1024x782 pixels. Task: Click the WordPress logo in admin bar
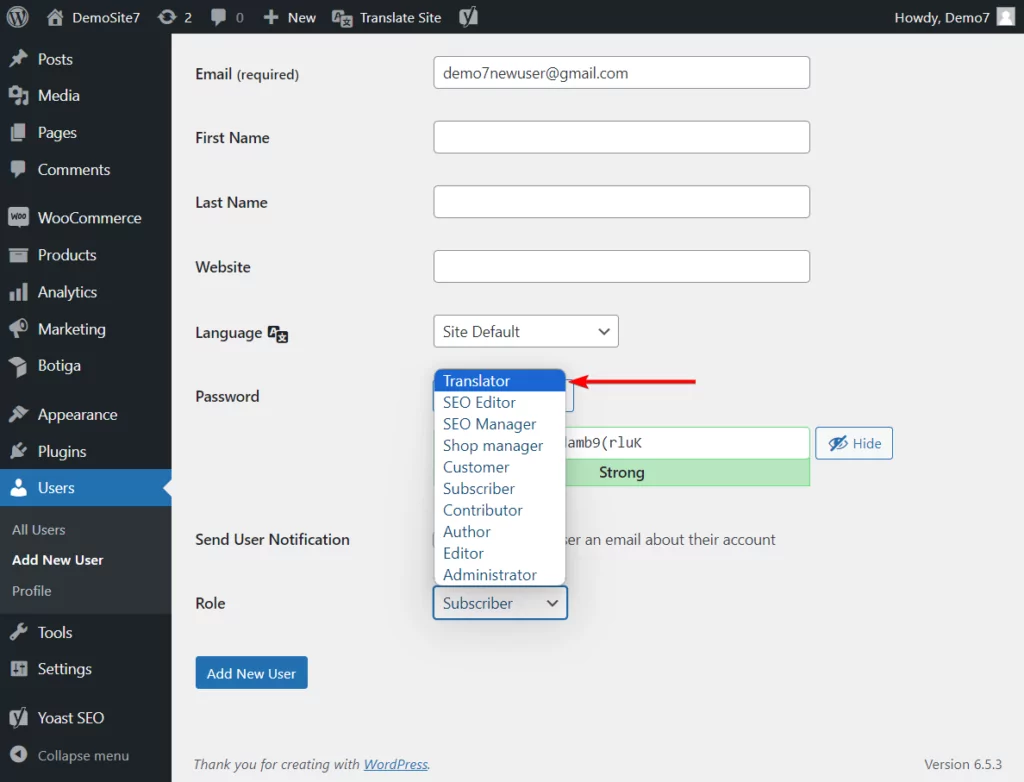click(18, 17)
